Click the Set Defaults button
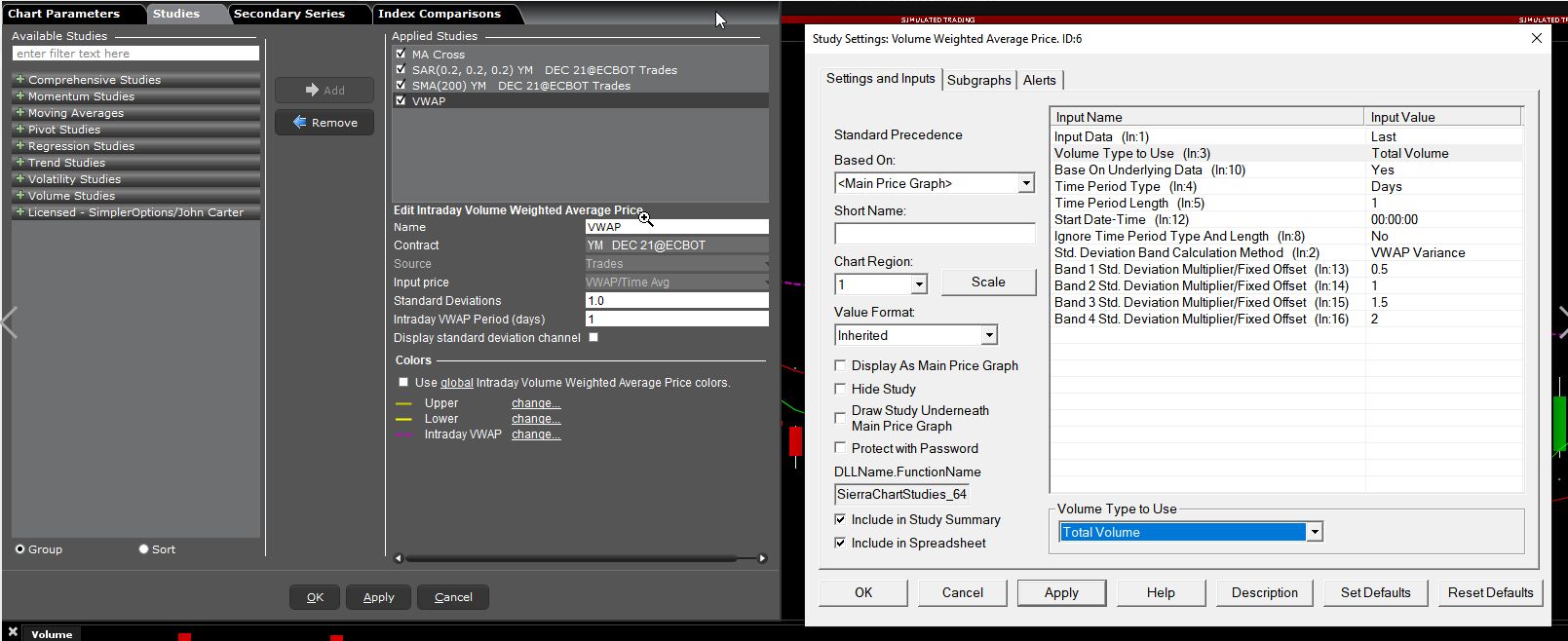Image resolution: width=1568 pixels, height=641 pixels. coord(1375,592)
